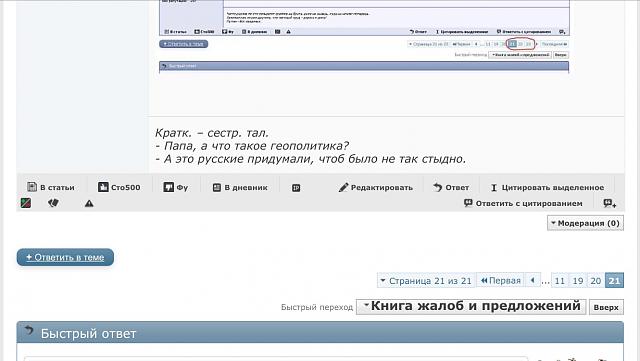Edit the post via 'Редактировать'
Screen dimensions: 640x361
pyautogui.click(x=376, y=187)
